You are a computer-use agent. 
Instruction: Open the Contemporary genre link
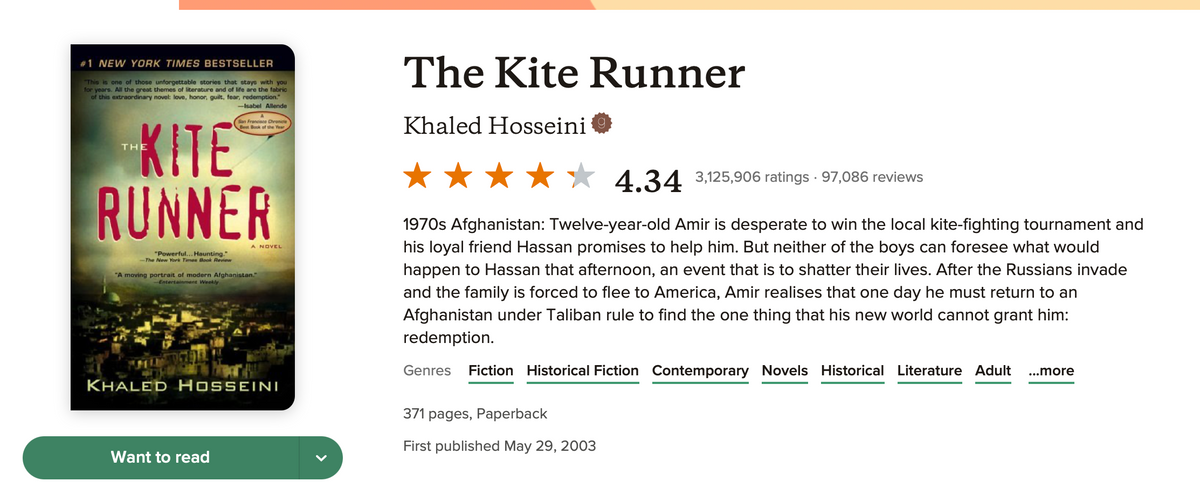700,371
